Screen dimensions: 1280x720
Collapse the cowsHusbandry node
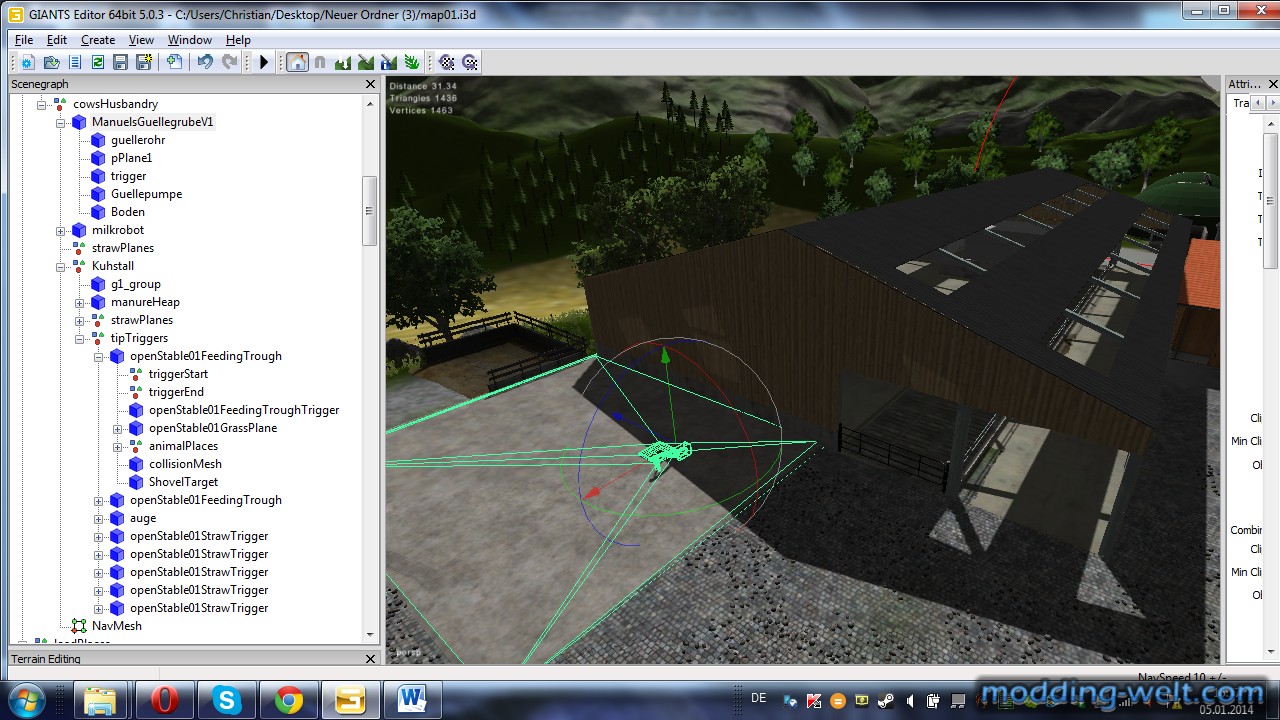point(42,104)
